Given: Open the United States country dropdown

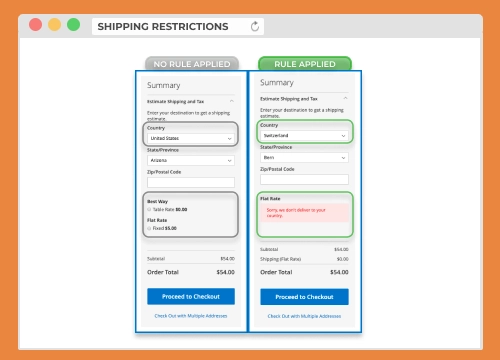Looking at the screenshot, I should [191, 138].
